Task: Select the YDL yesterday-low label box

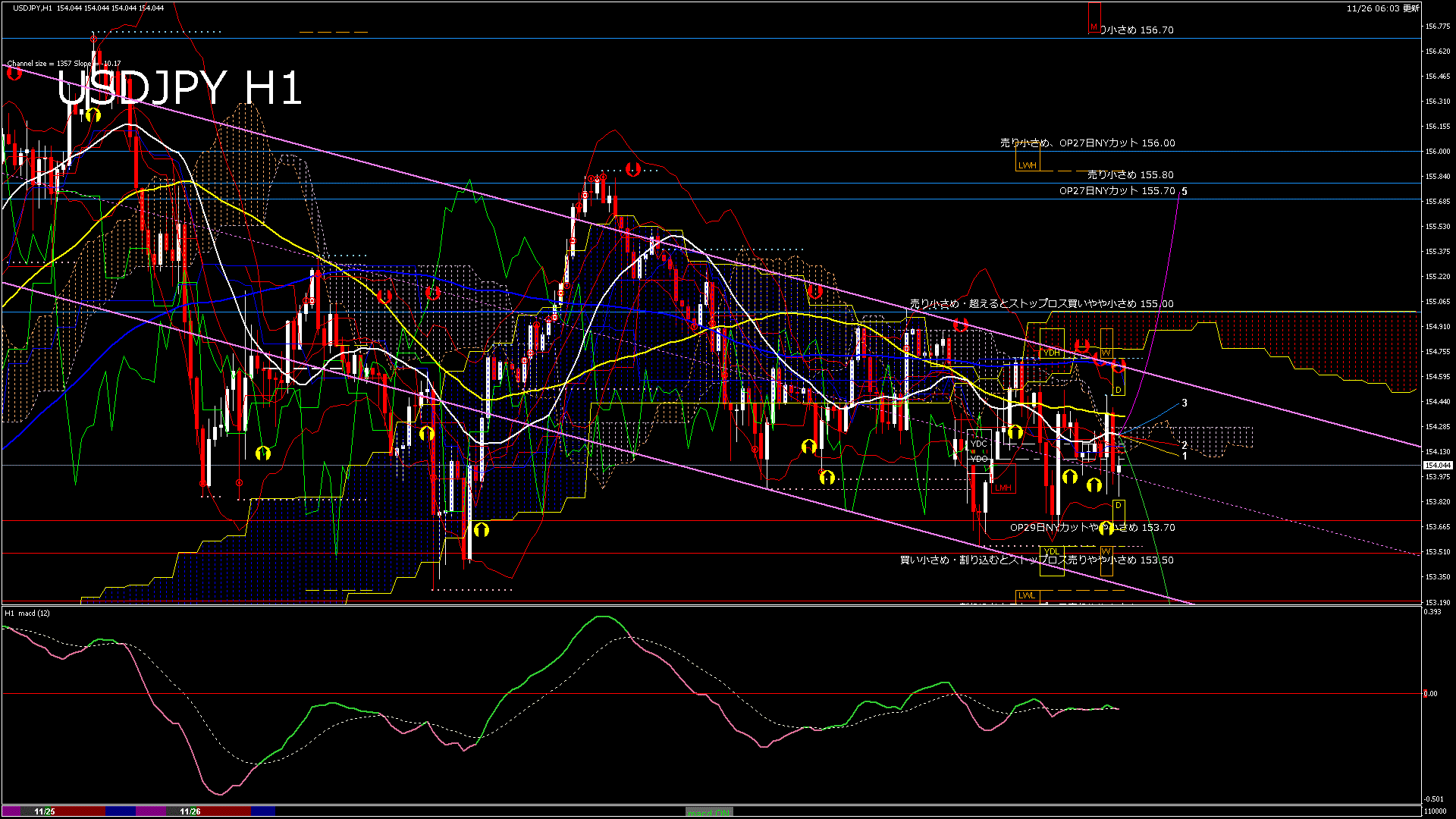Action: point(1051,551)
